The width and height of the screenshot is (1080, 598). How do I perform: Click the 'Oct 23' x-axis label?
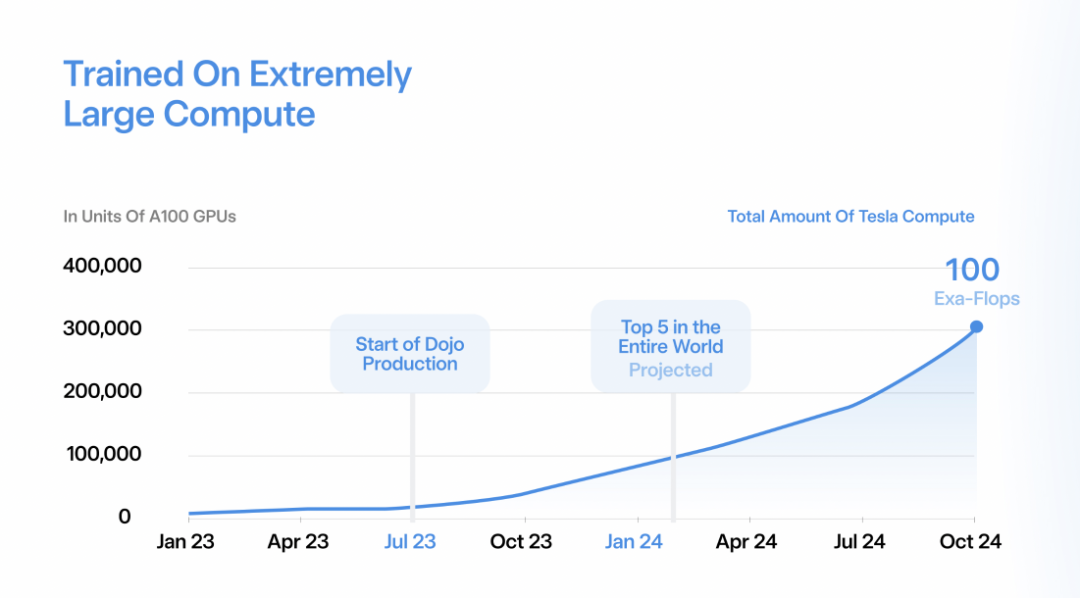coord(521,542)
